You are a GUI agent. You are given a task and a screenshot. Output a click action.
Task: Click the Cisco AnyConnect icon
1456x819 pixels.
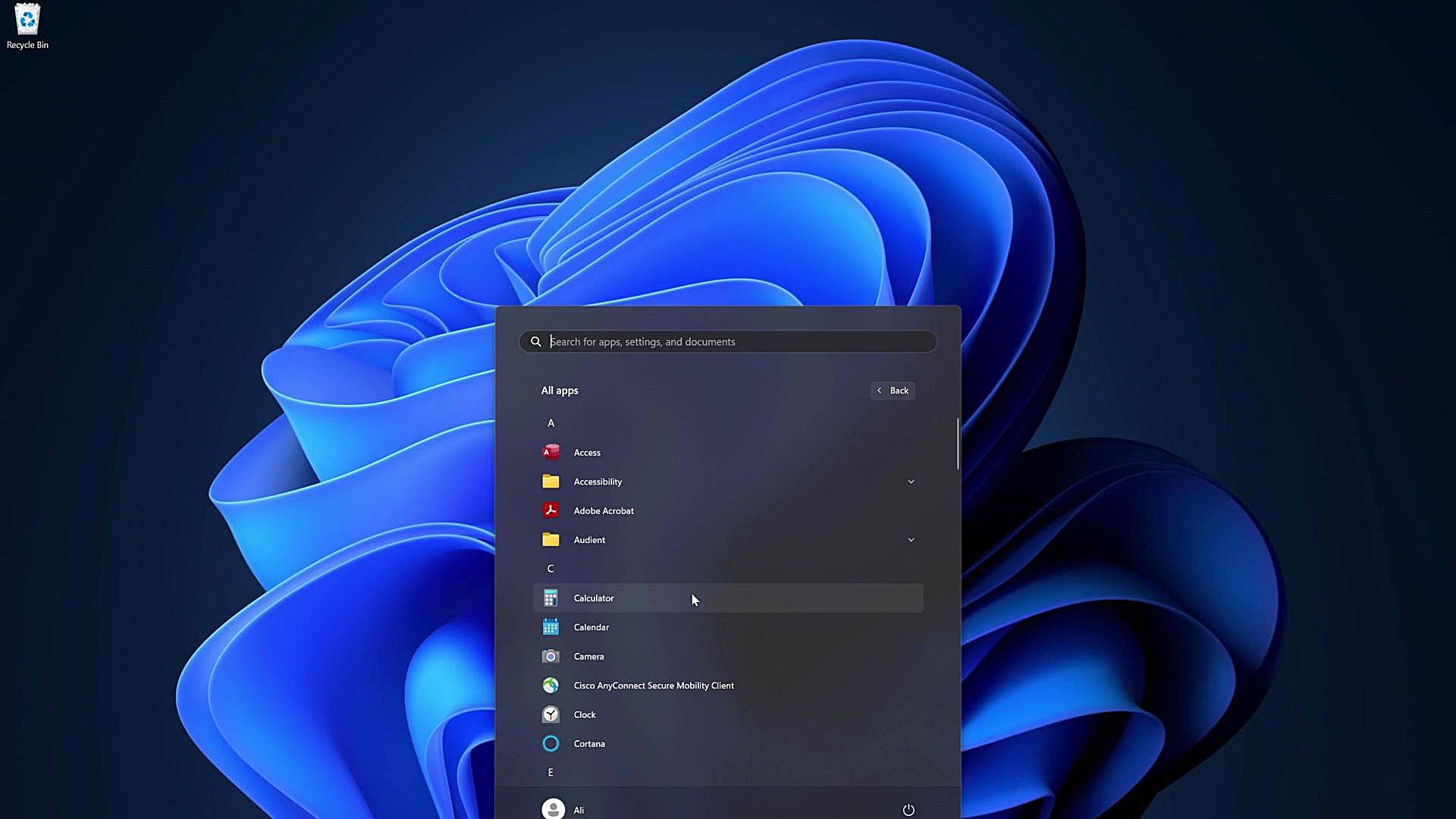click(x=551, y=686)
